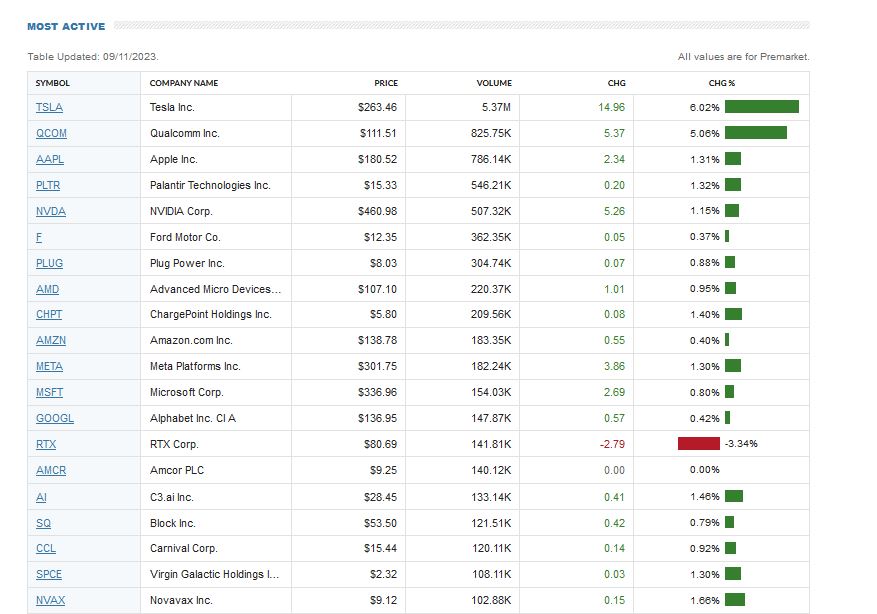Select the NVDA ticker link
Screen dimensions: 877x614
50,211
